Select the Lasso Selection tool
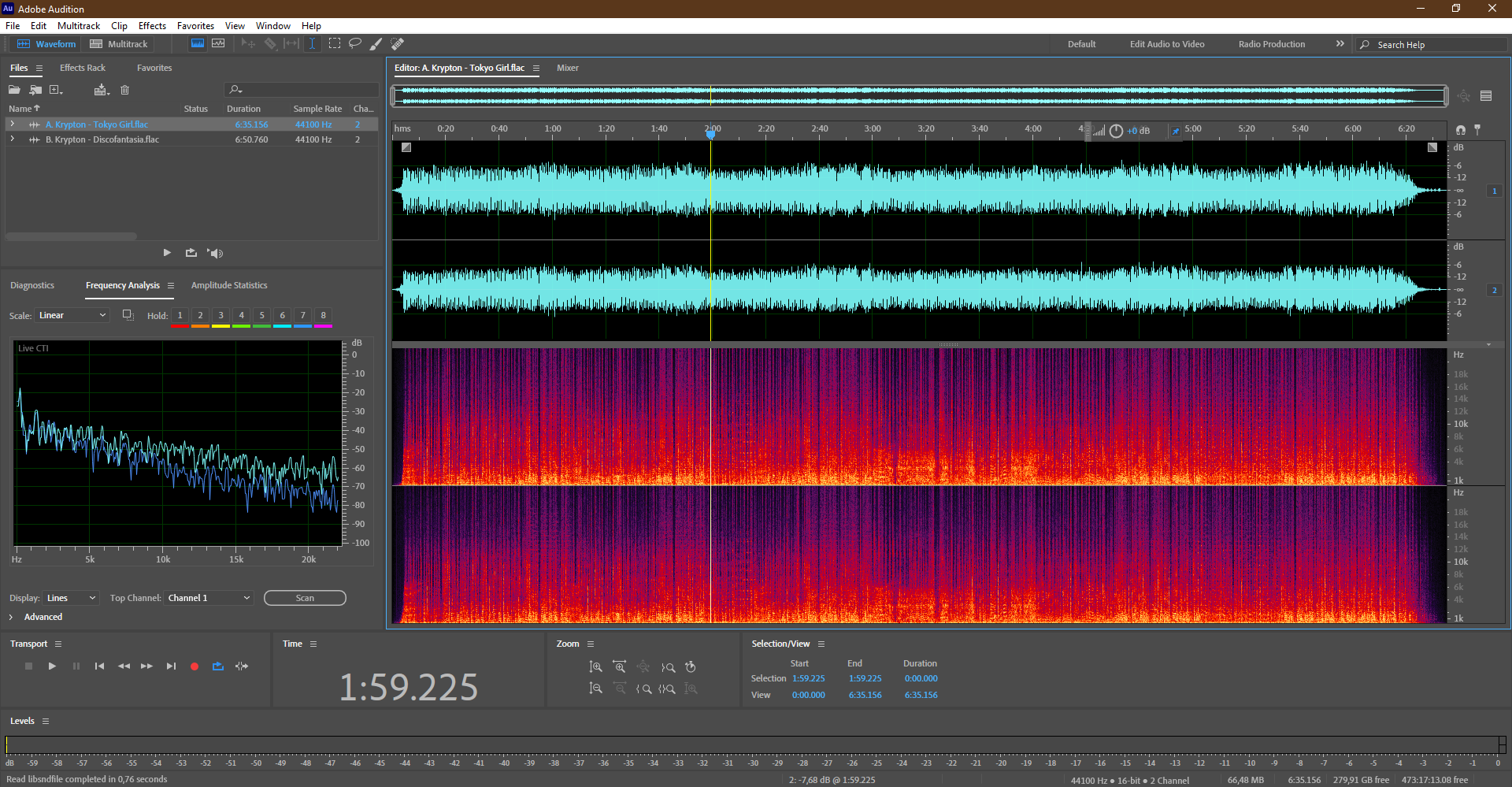 coord(355,43)
